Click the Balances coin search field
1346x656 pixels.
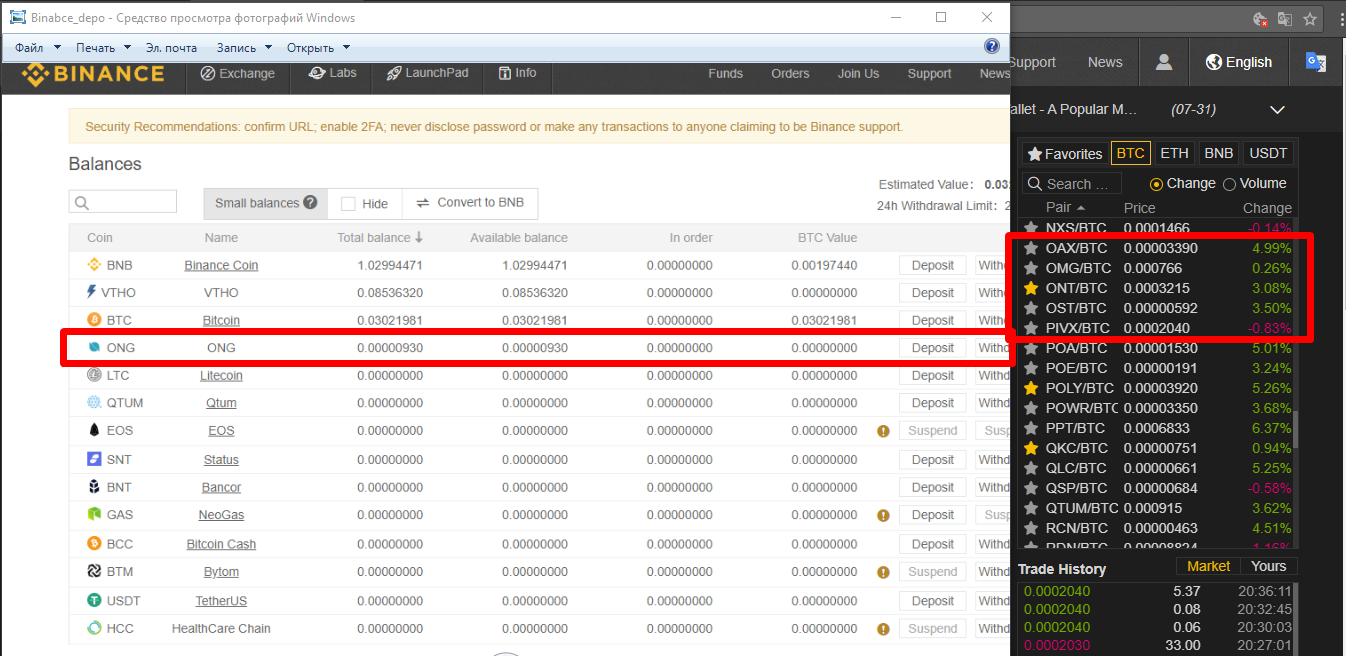122,201
